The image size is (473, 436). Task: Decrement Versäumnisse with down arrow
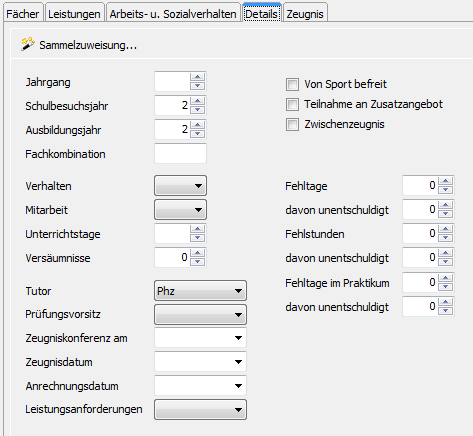[197, 262]
